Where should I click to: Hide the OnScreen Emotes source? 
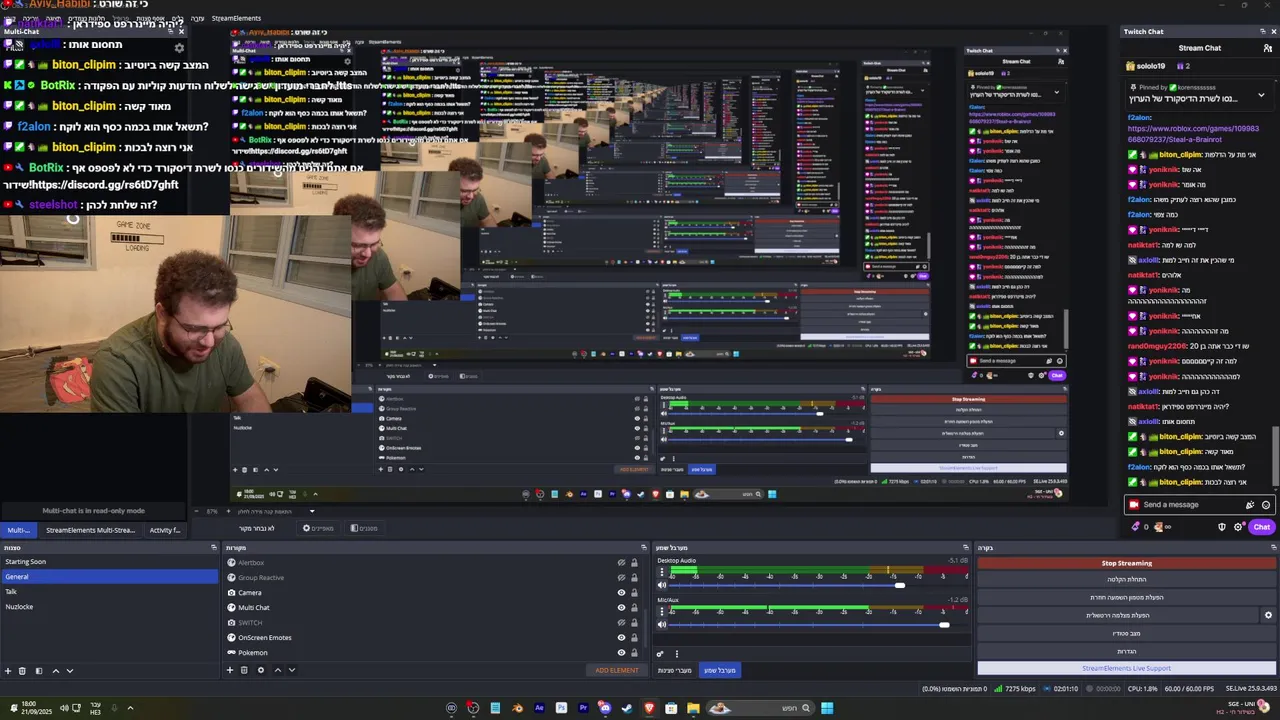(x=621, y=638)
